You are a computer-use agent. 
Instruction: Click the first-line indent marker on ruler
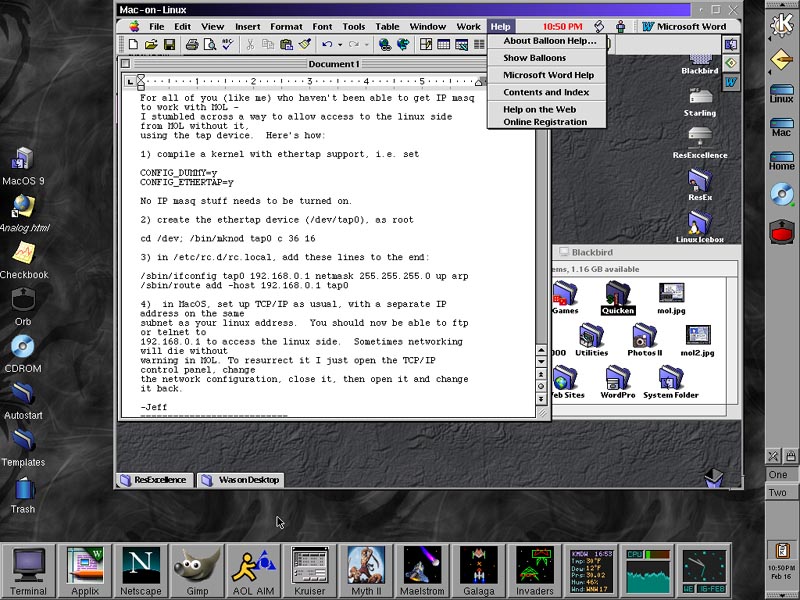(x=141, y=78)
